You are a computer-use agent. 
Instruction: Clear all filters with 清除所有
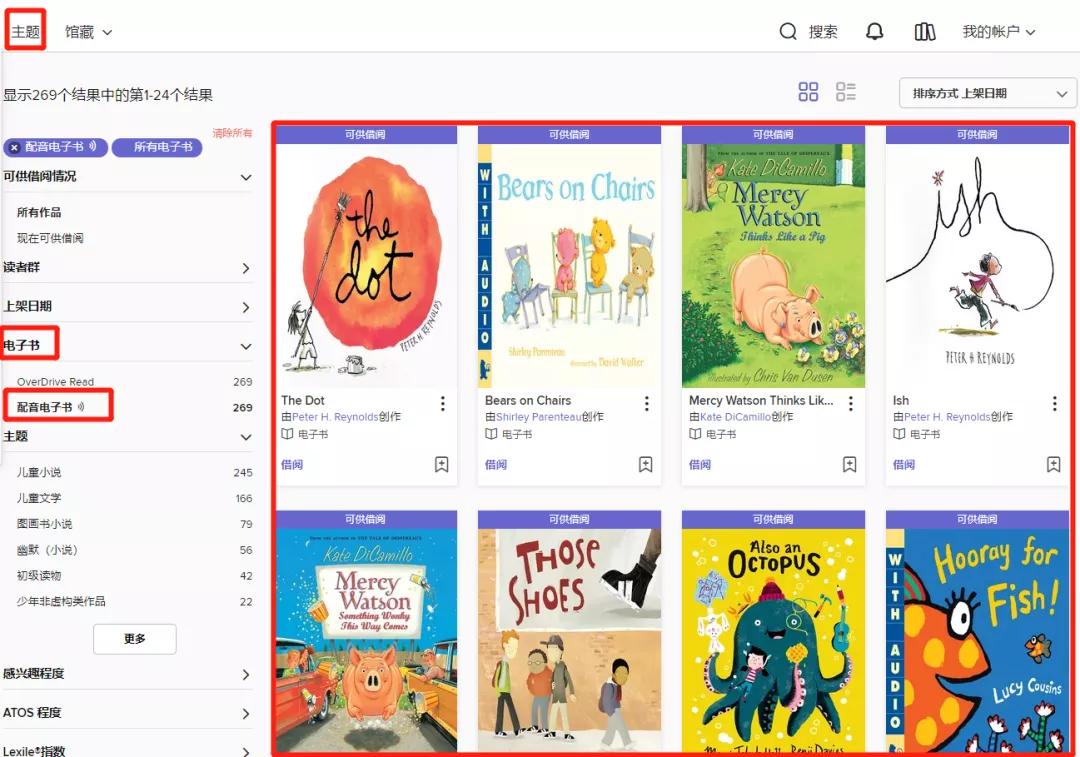(232, 133)
